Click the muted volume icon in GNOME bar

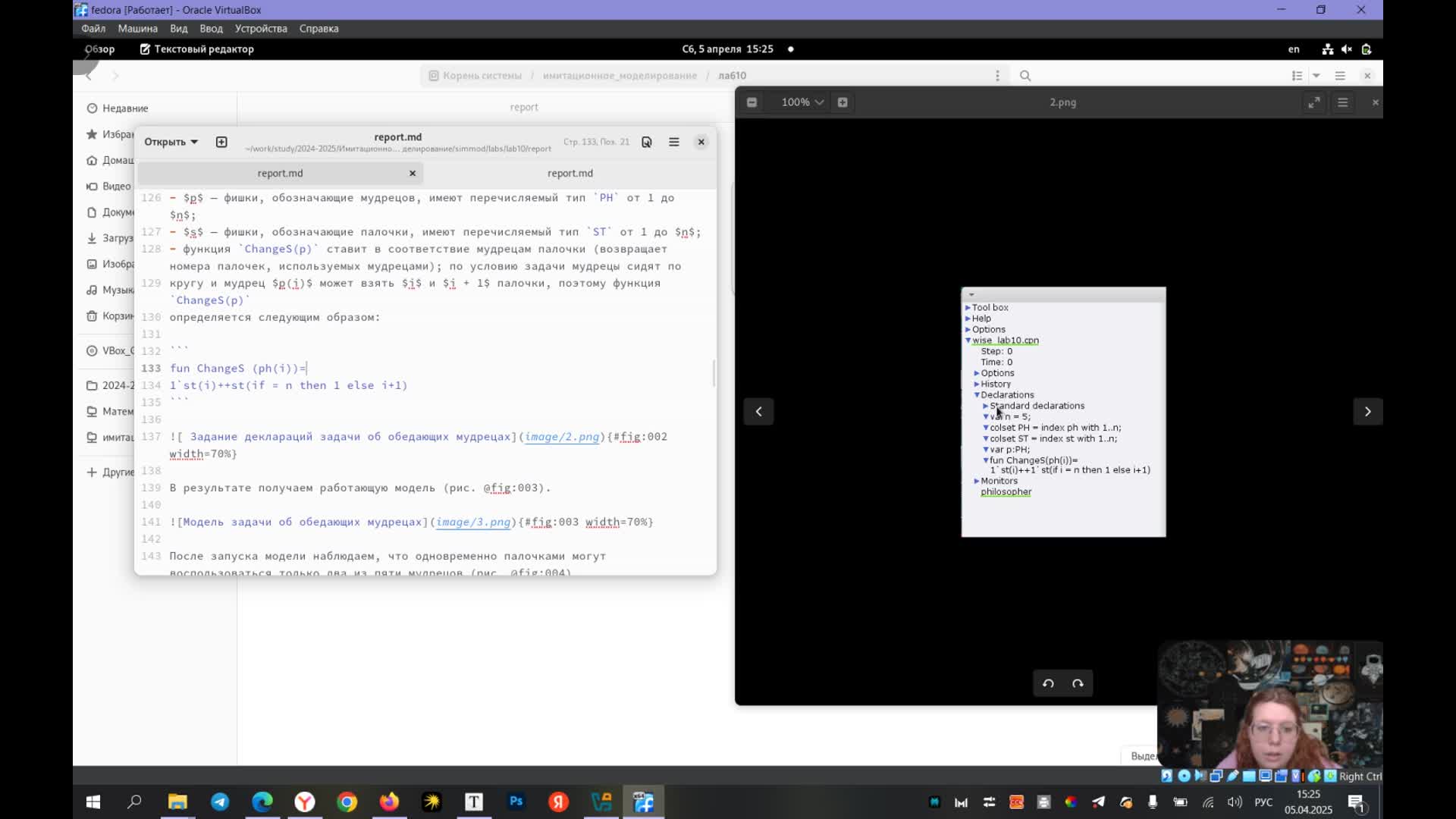[1347, 49]
